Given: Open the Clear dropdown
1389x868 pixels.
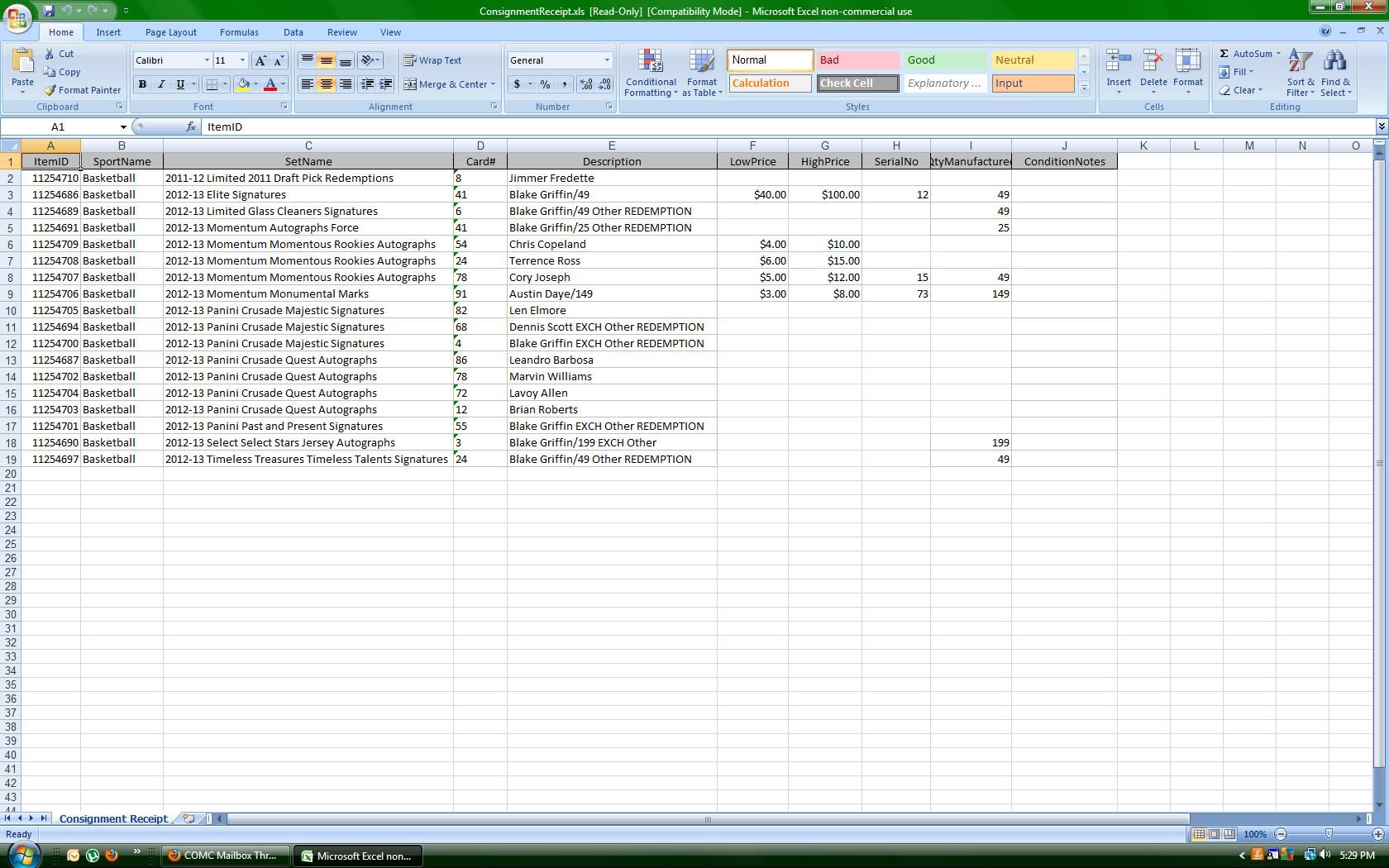Looking at the screenshot, I should pyautogui.click(x=1240, y=90).
